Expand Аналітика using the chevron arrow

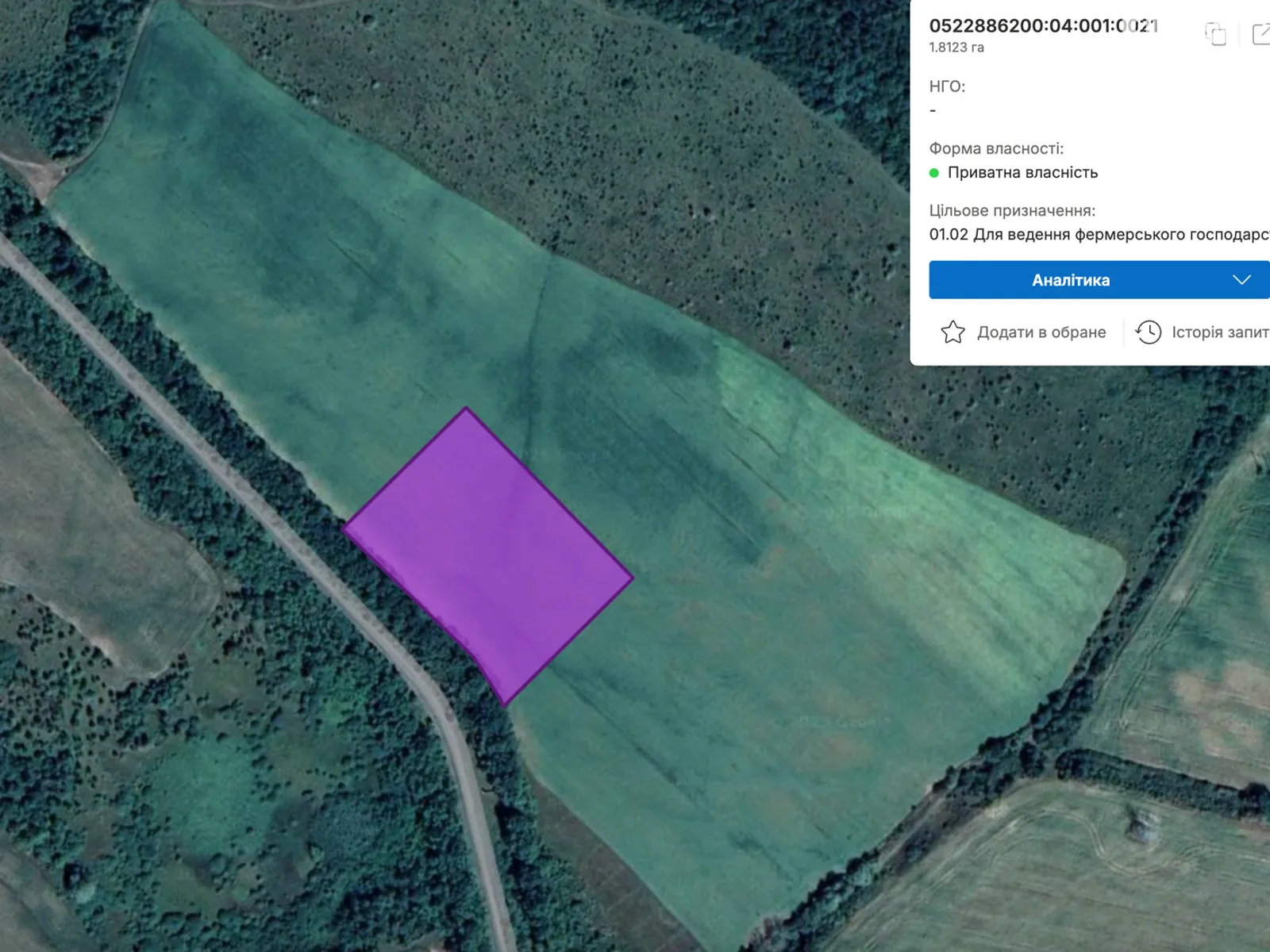click(1241, 280)
